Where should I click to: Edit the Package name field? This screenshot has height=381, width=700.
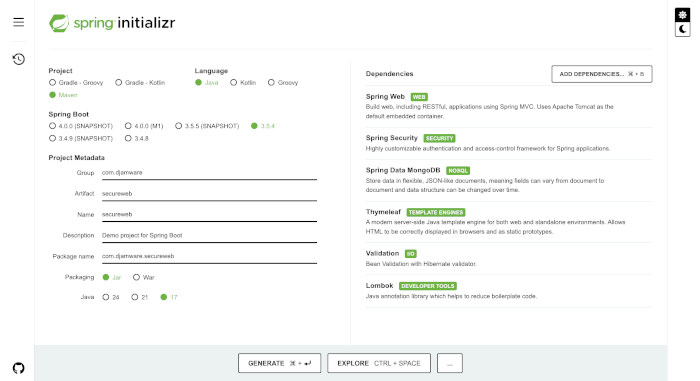[x=209, y=256]
